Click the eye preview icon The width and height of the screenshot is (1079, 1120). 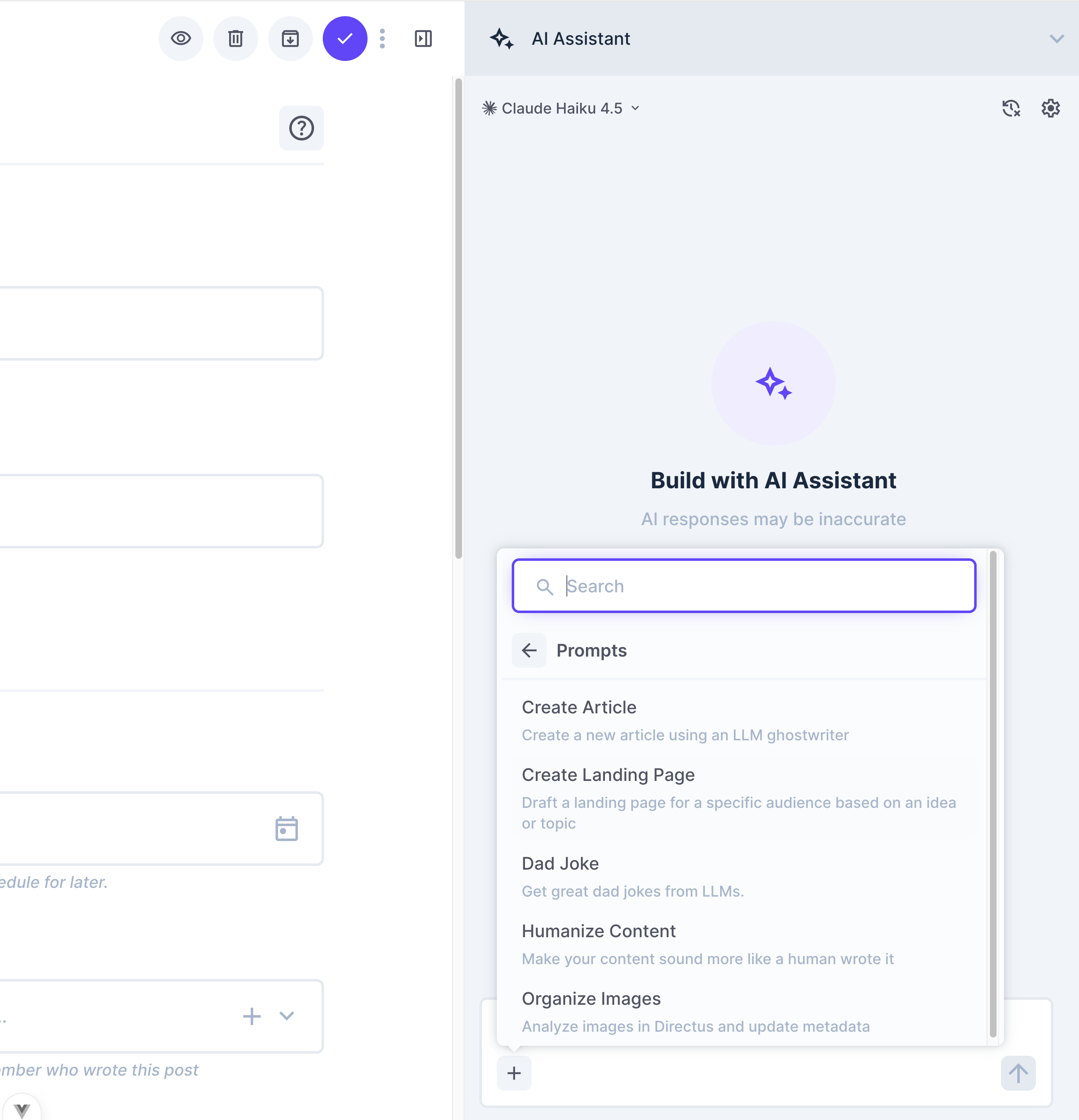[x=181, y=39]
